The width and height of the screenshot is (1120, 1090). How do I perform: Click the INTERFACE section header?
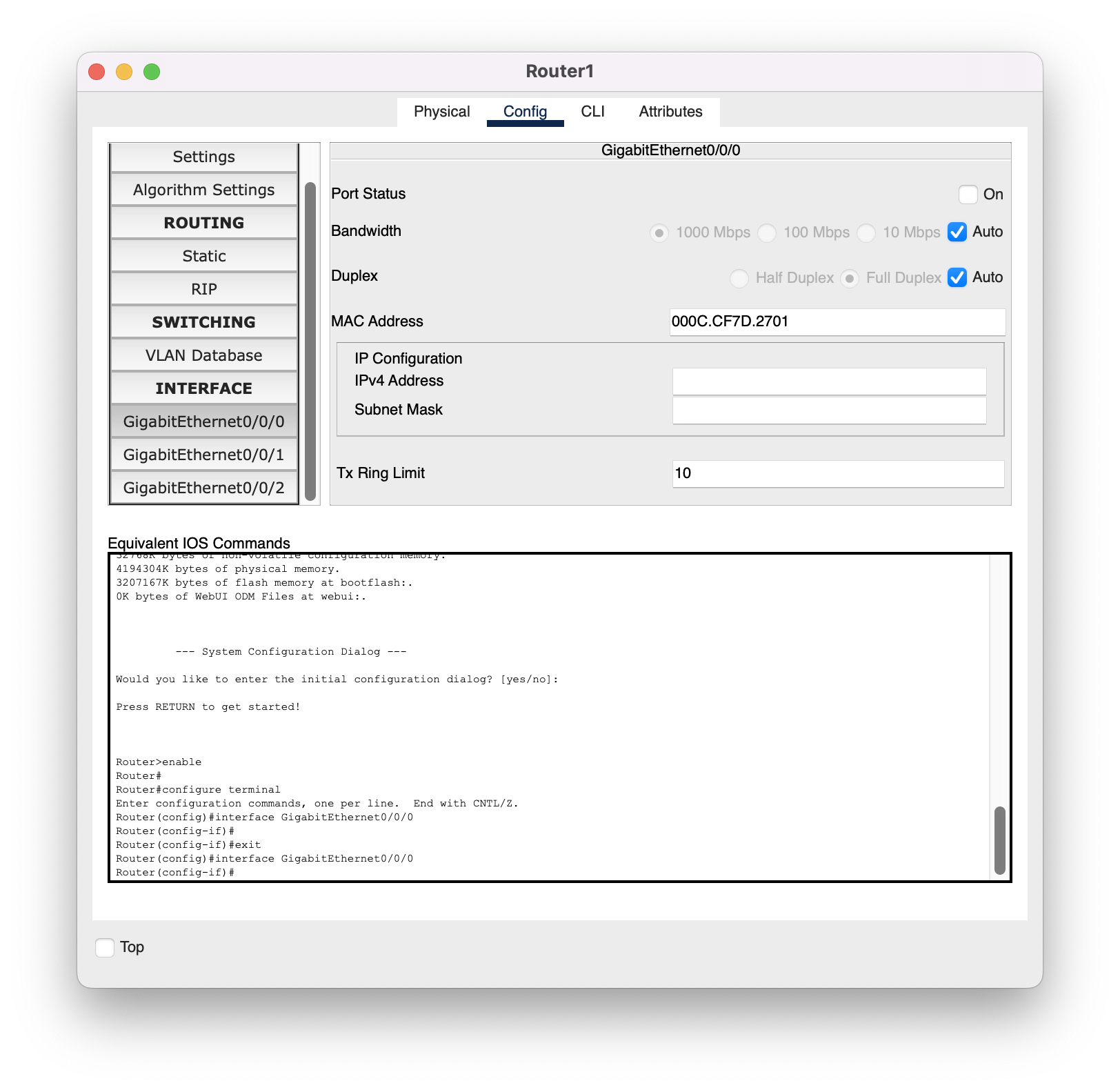(x=204, y=389)
